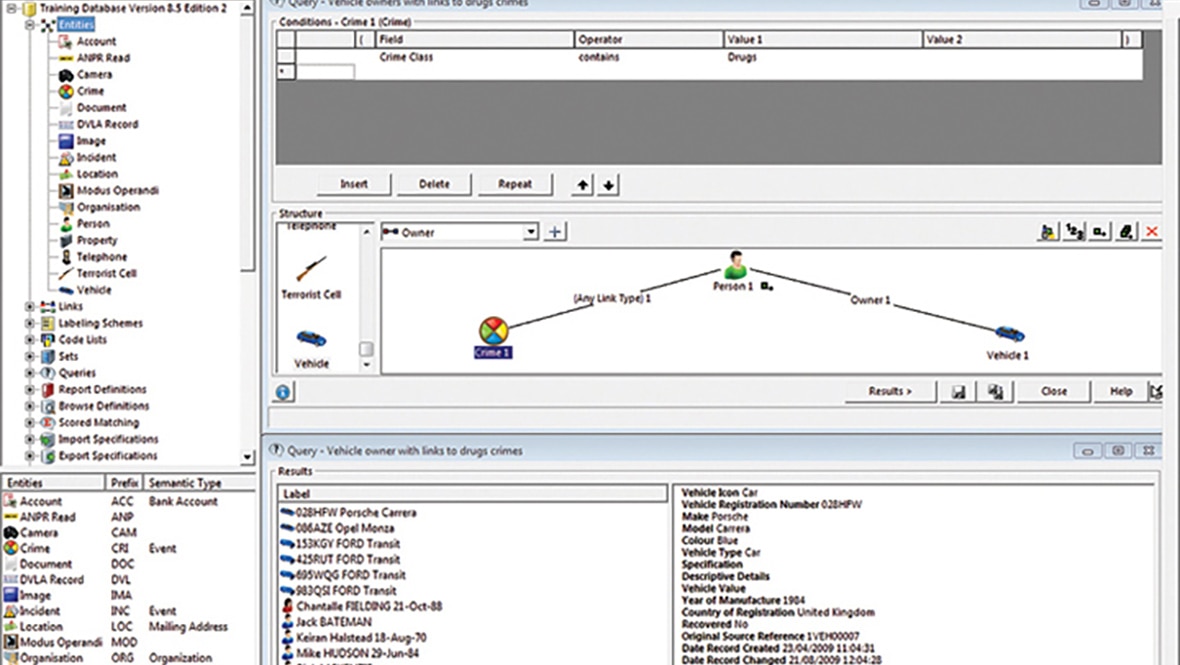Pick the Terrorist Cell rifle icon in the palette
Viewport: 1180px width, 665px height.
[x=311, y=269]
